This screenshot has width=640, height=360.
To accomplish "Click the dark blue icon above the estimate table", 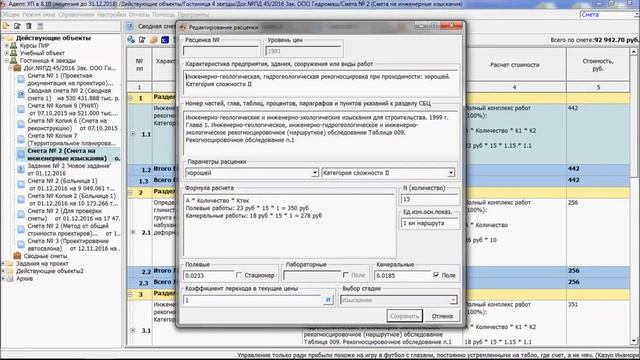I will click(x=165, y=40).
